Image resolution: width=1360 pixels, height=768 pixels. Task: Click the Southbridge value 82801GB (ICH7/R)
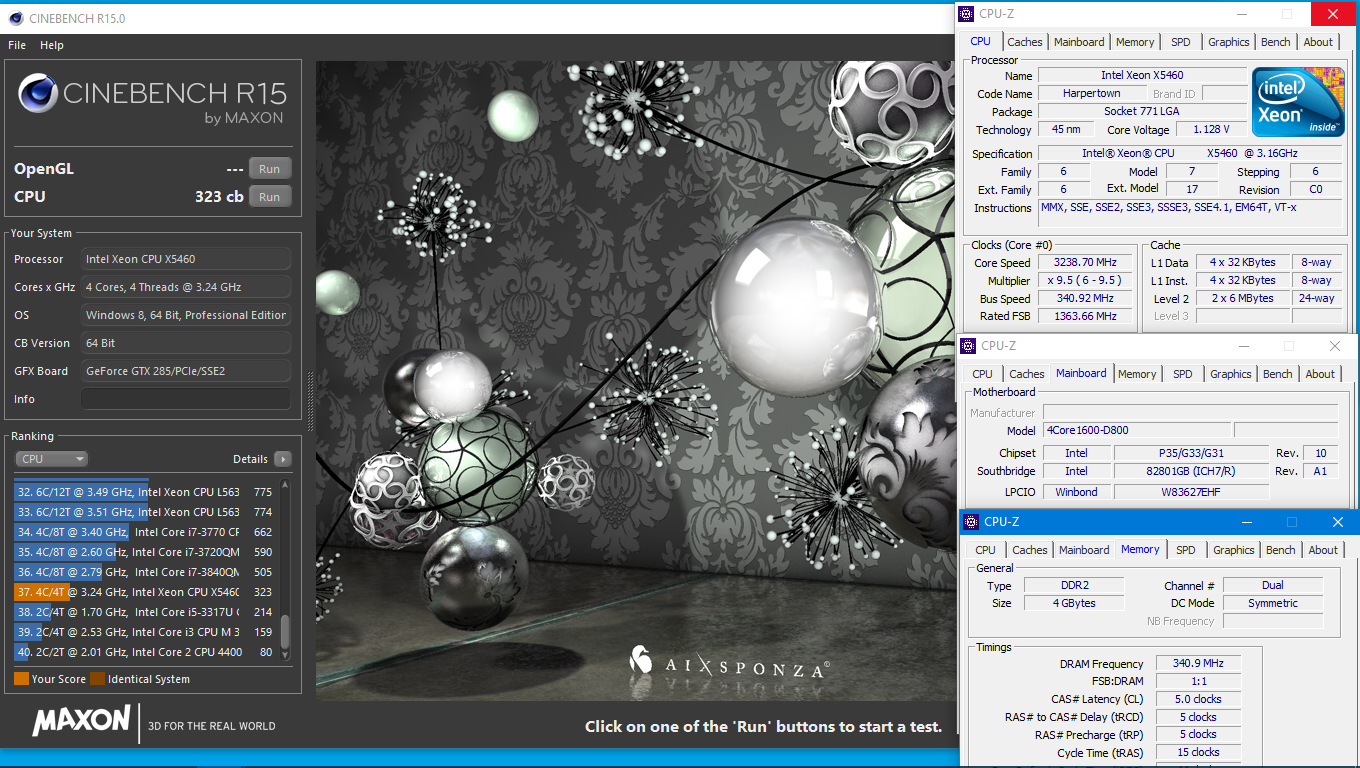coord(1190,471)
